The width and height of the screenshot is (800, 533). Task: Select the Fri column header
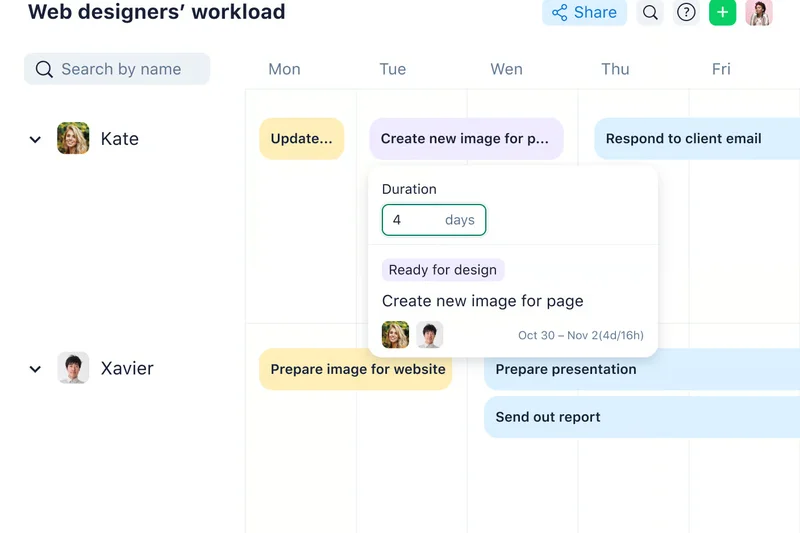pyautogui.click(x=721, y=69)
